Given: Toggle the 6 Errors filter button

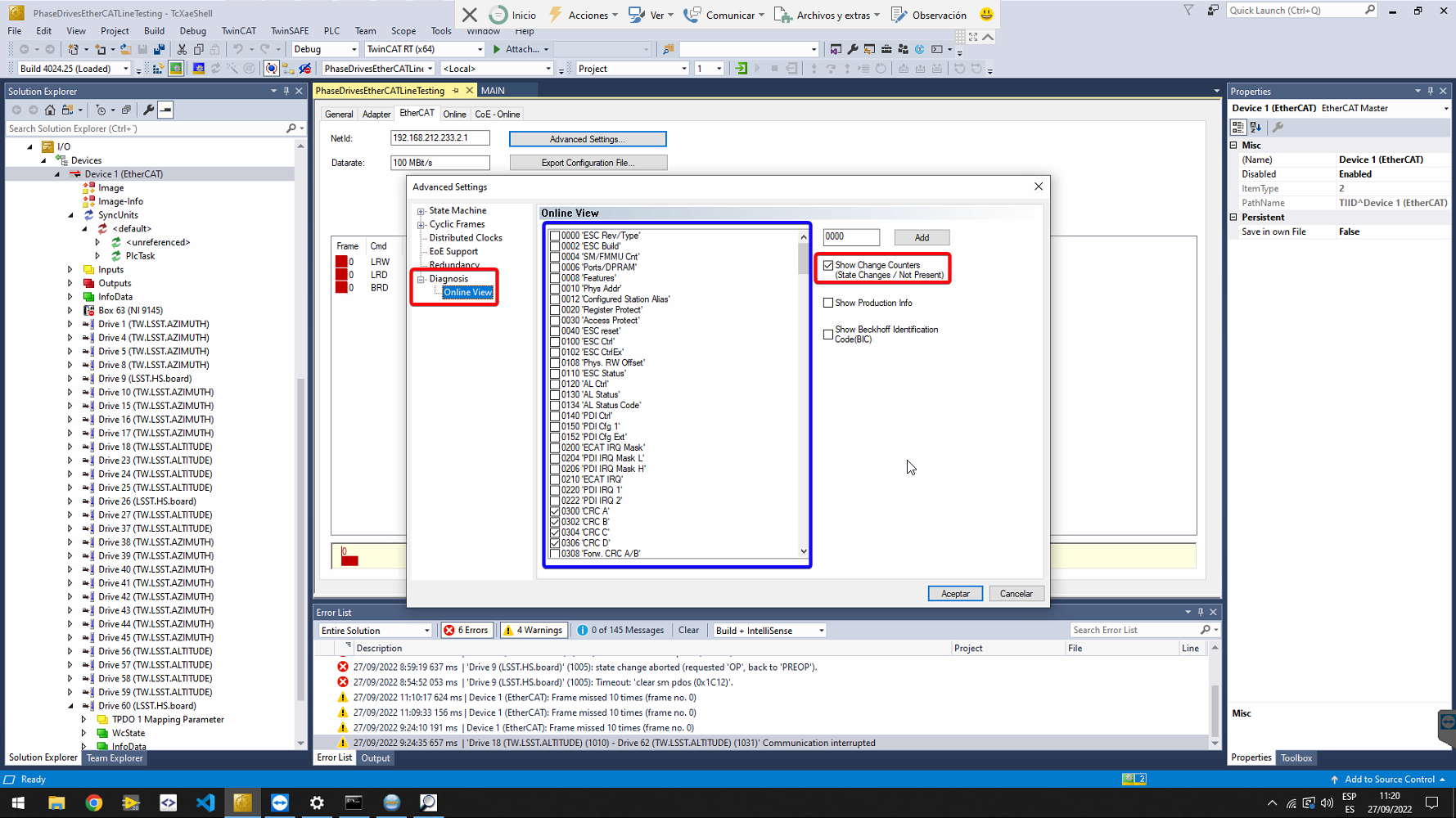Looking at the screenshot, I should [467, 631].
